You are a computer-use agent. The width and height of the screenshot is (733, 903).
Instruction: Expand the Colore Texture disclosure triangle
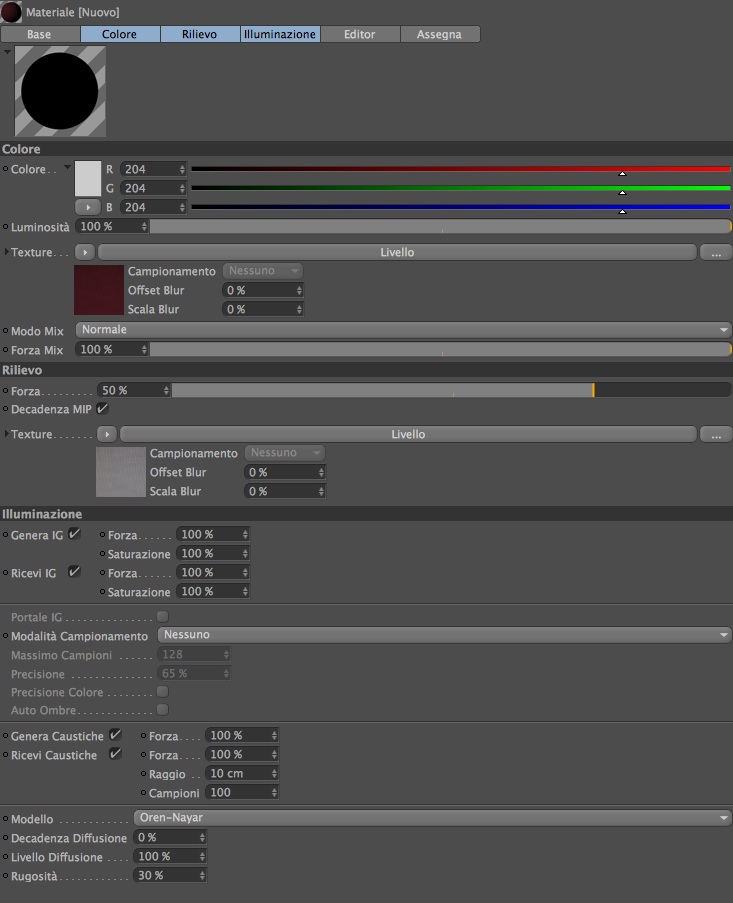pos(6,252)
